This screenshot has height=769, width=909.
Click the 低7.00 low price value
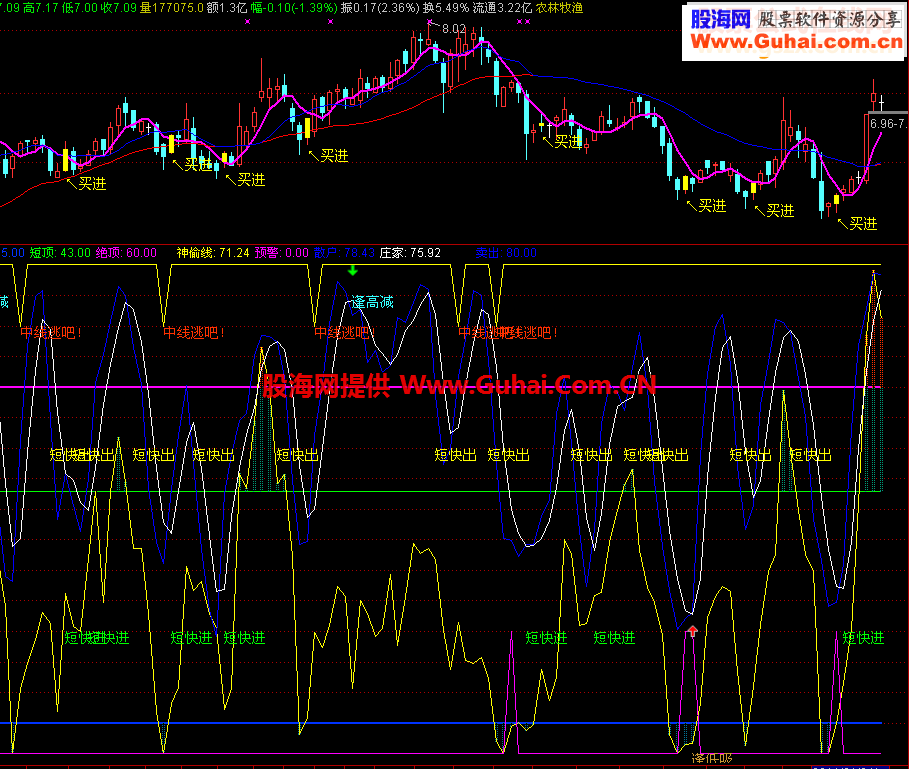coord(80,8)
